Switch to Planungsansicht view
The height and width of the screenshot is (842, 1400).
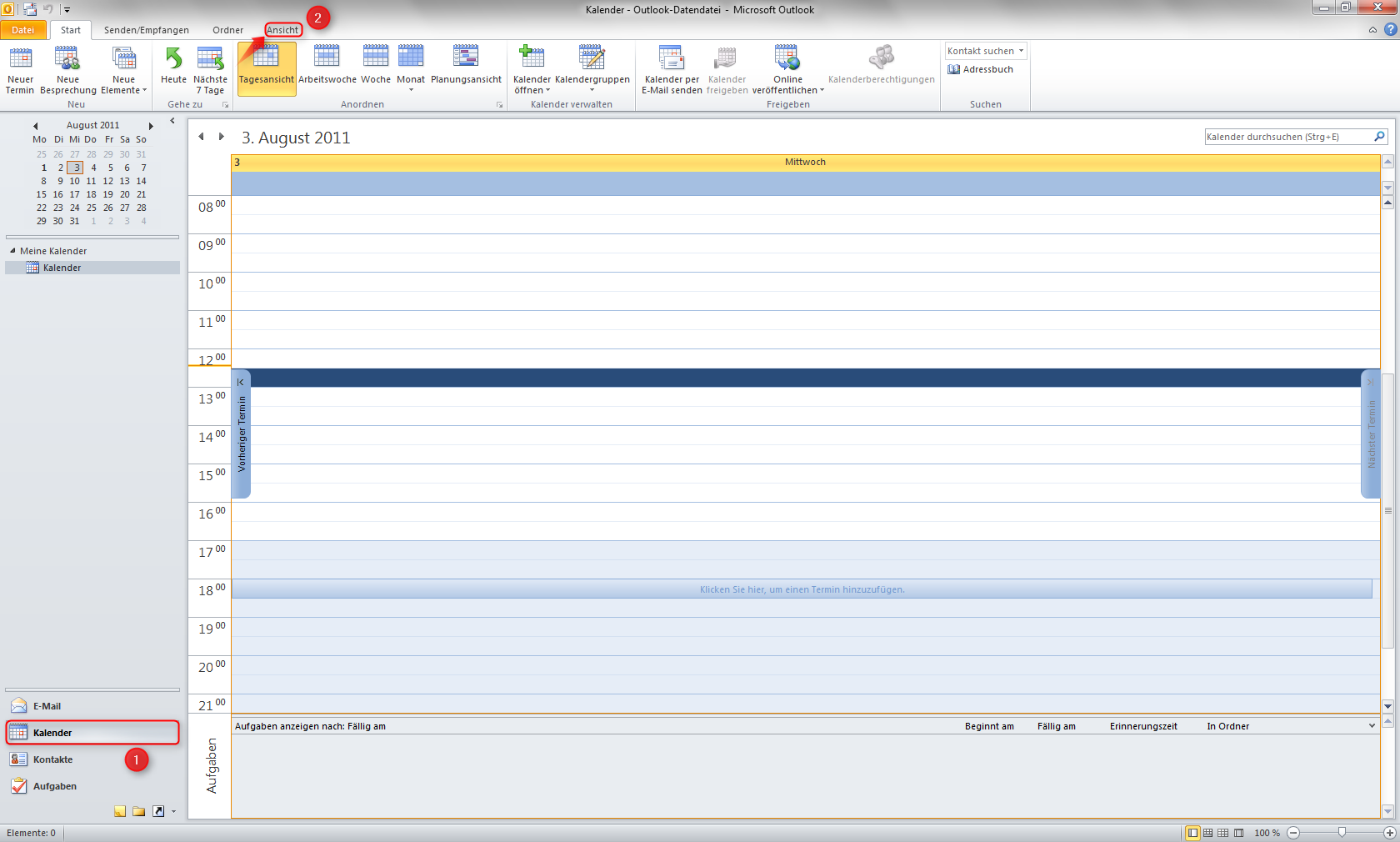466,70
